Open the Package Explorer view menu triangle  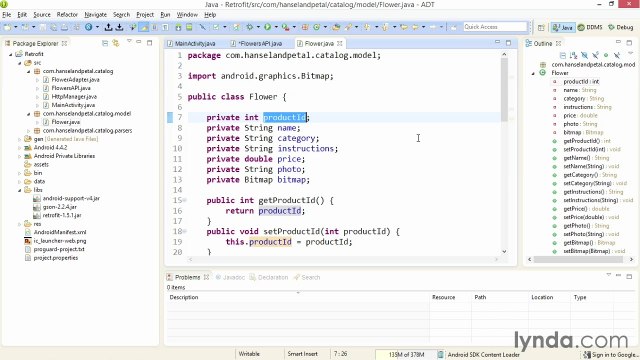[129, 41]
